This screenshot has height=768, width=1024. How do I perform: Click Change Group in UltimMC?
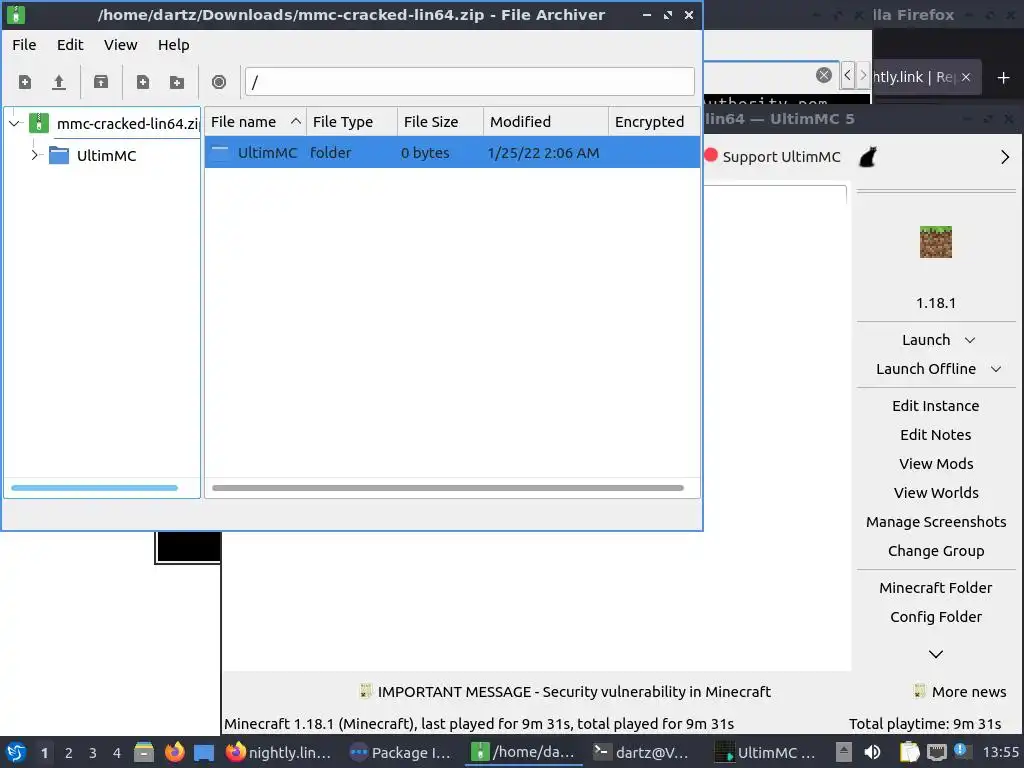(x=936, y=551)
